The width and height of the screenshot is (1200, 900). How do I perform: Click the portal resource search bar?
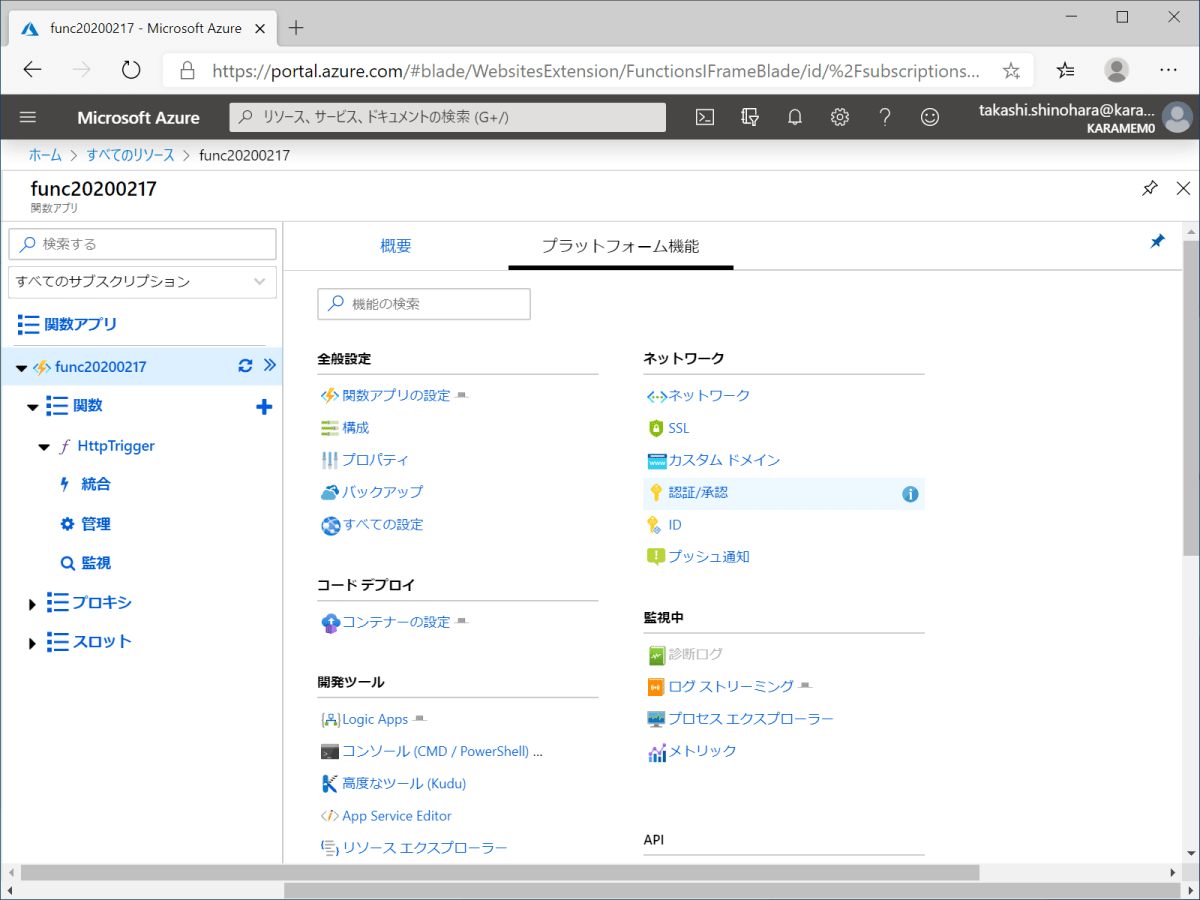pos(448,117)
